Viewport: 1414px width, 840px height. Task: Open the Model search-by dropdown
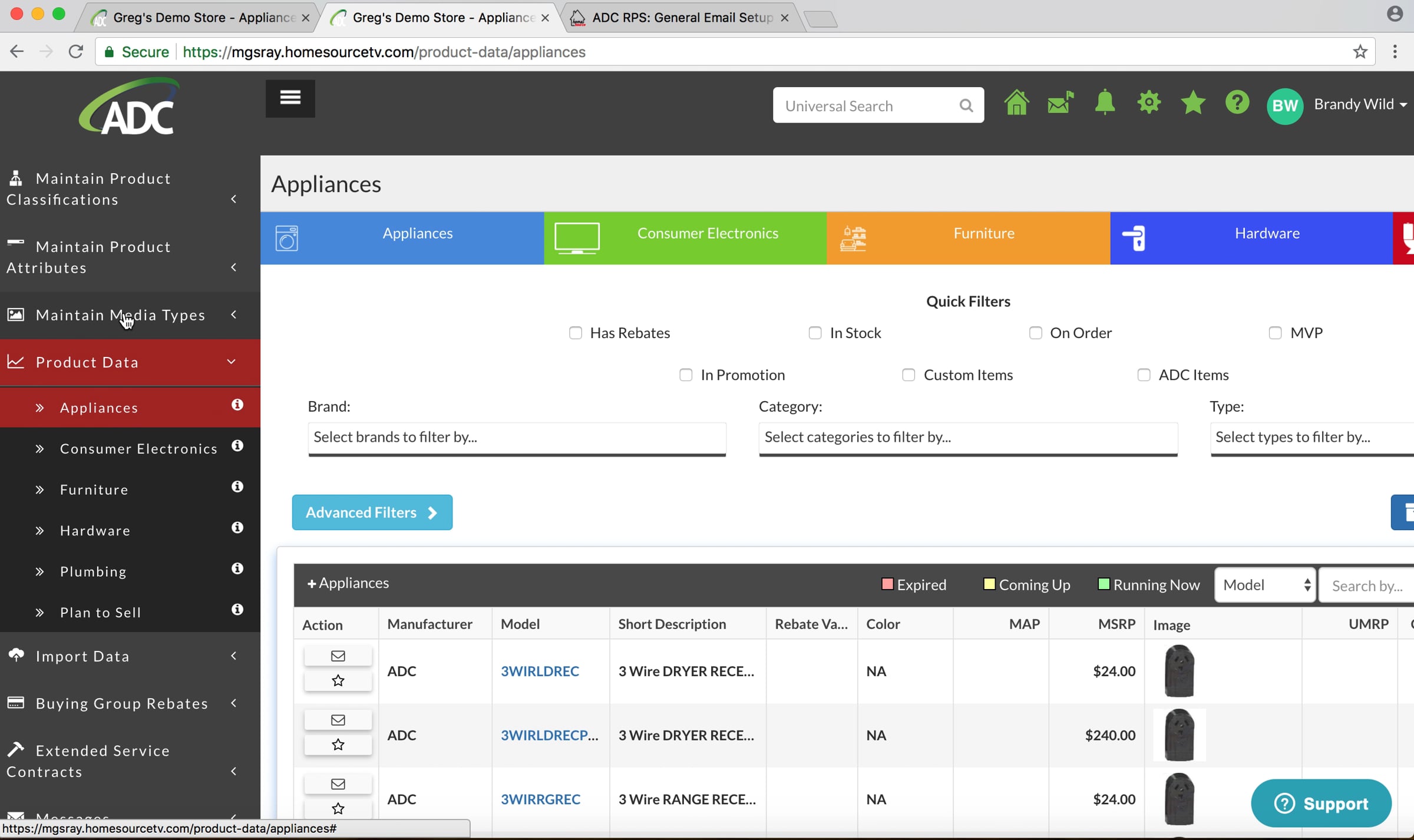[x=1265, y=585]
